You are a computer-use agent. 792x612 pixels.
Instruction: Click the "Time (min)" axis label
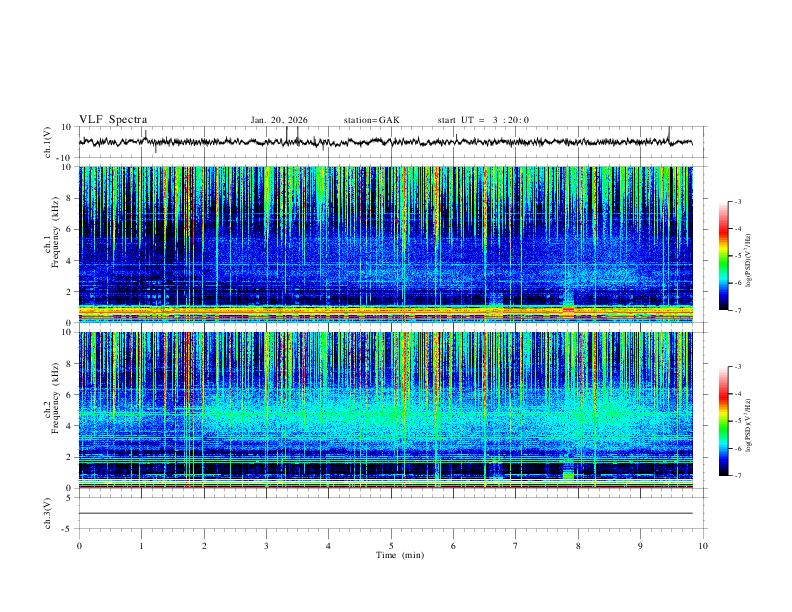click(x=400, y=555)
